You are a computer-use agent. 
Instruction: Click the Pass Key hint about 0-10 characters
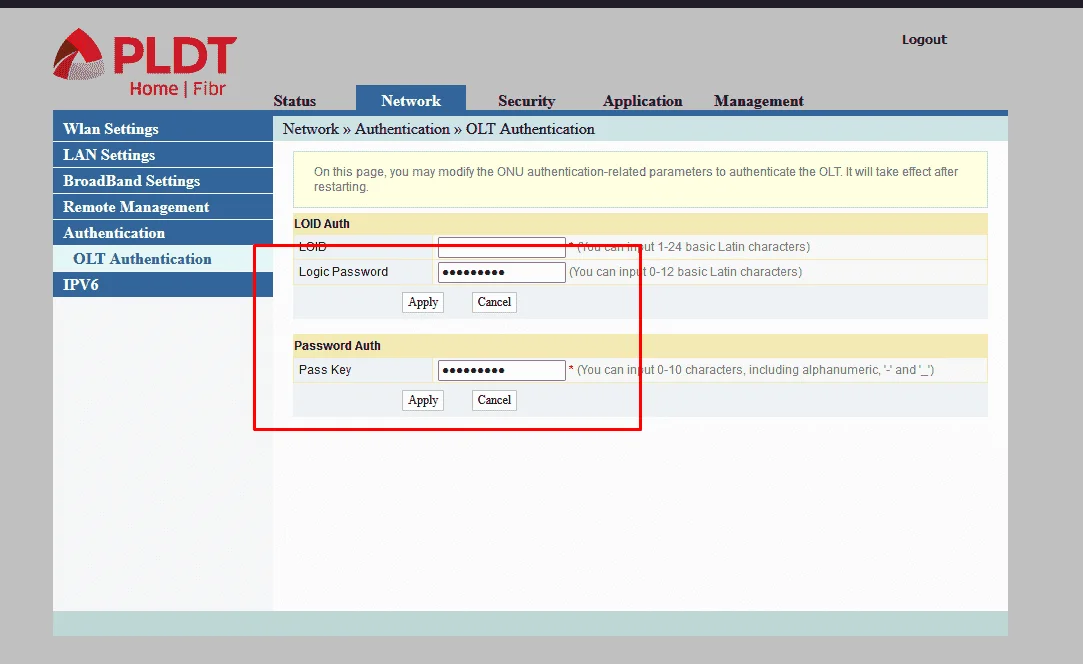pyautogui.click(x=755, y=370)
